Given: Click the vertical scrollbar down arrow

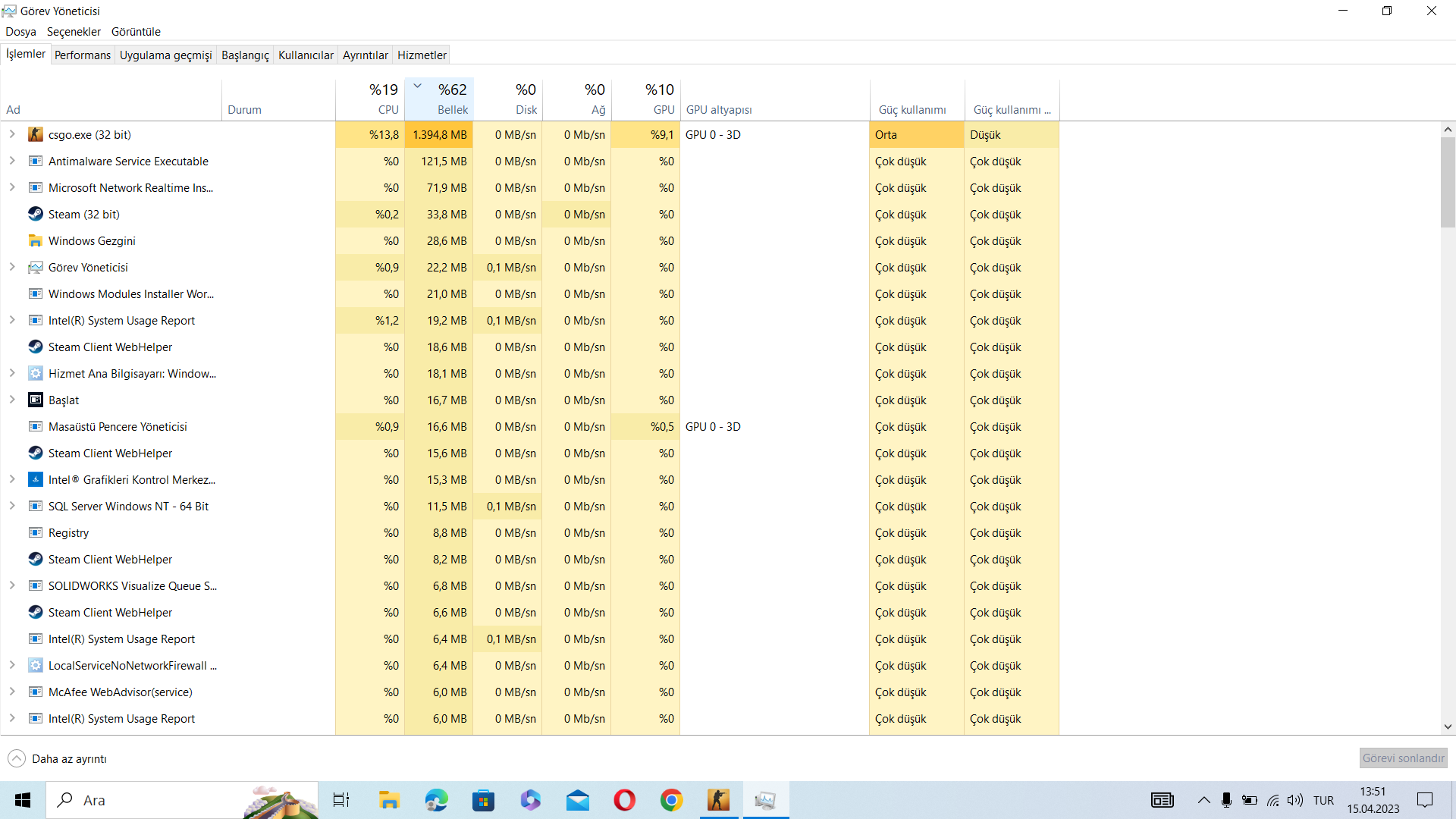Looking at the screenshot, I should click(1448, 726).
